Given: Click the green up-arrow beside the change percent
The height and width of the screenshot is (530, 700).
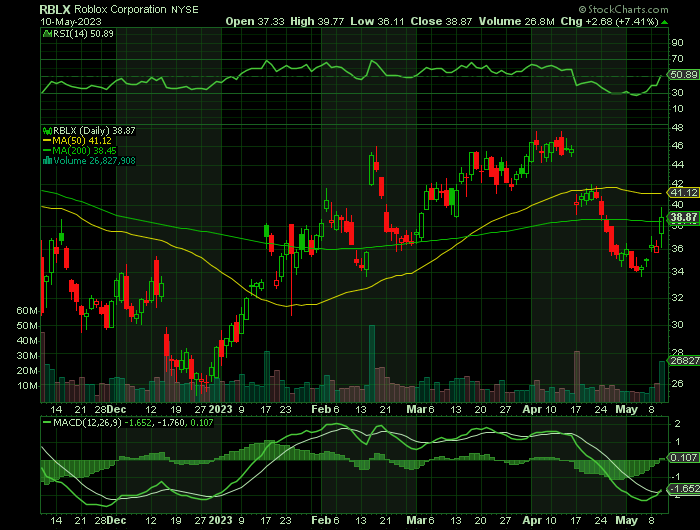Looking at the screenshot, I should [664, 22].
